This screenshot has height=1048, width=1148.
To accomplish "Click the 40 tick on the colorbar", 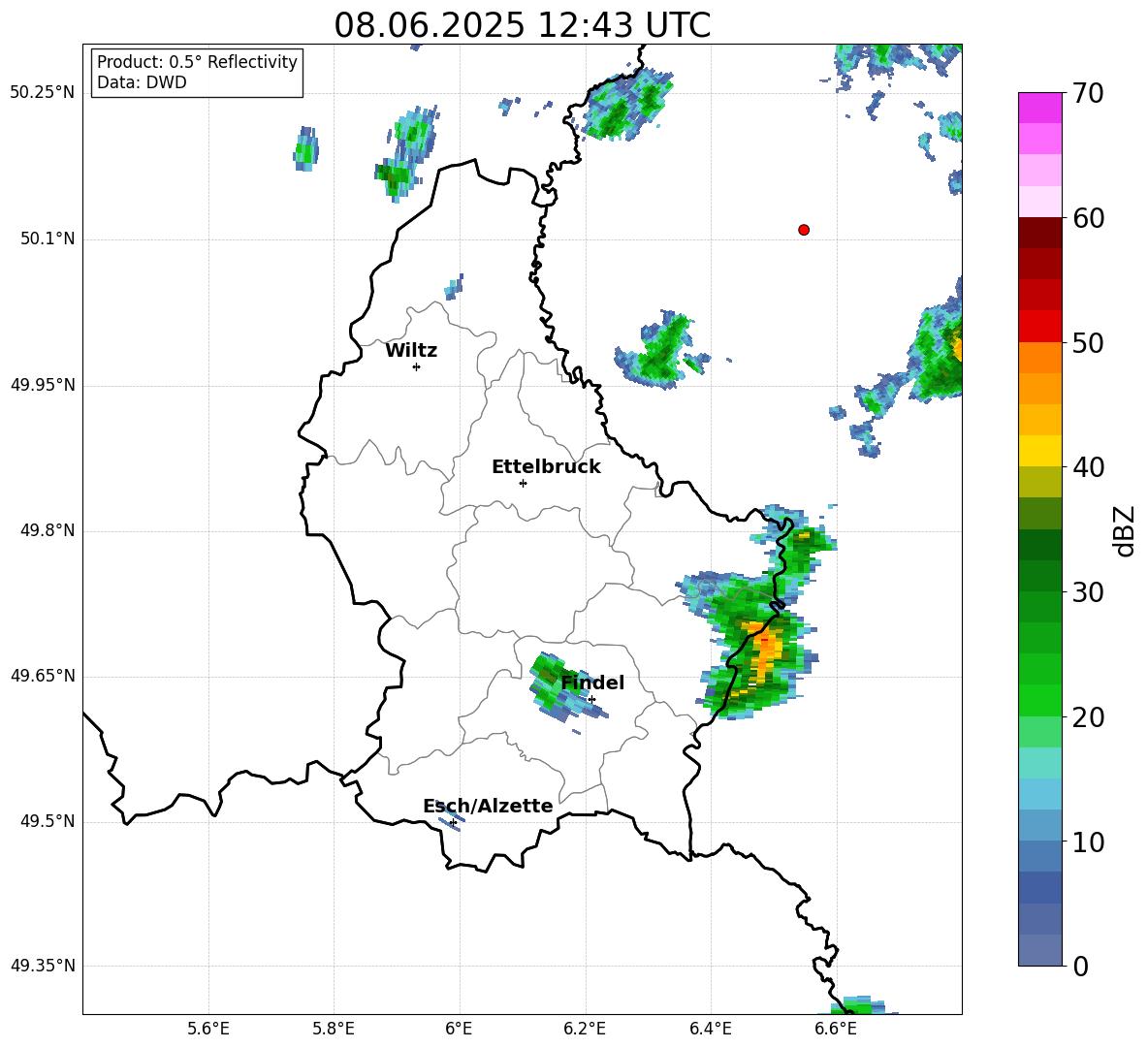I will coord(1088,467).
